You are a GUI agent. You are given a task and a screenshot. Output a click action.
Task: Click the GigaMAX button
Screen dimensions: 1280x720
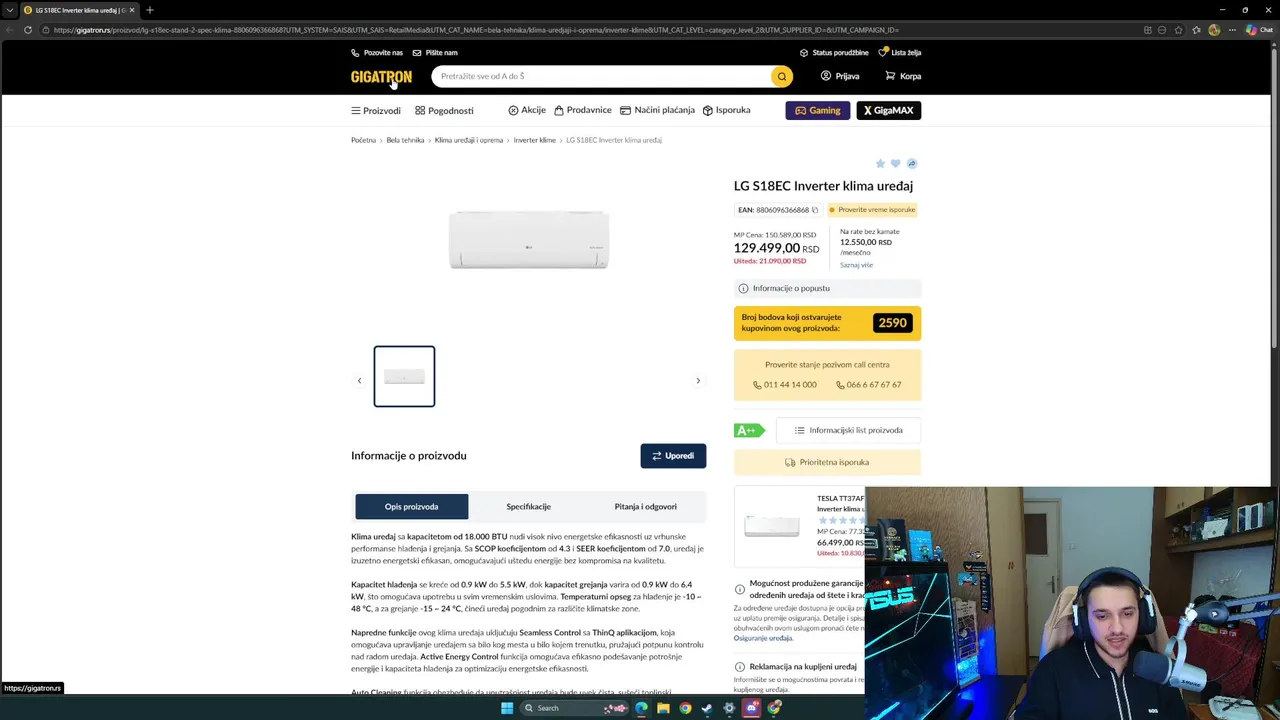889,110
